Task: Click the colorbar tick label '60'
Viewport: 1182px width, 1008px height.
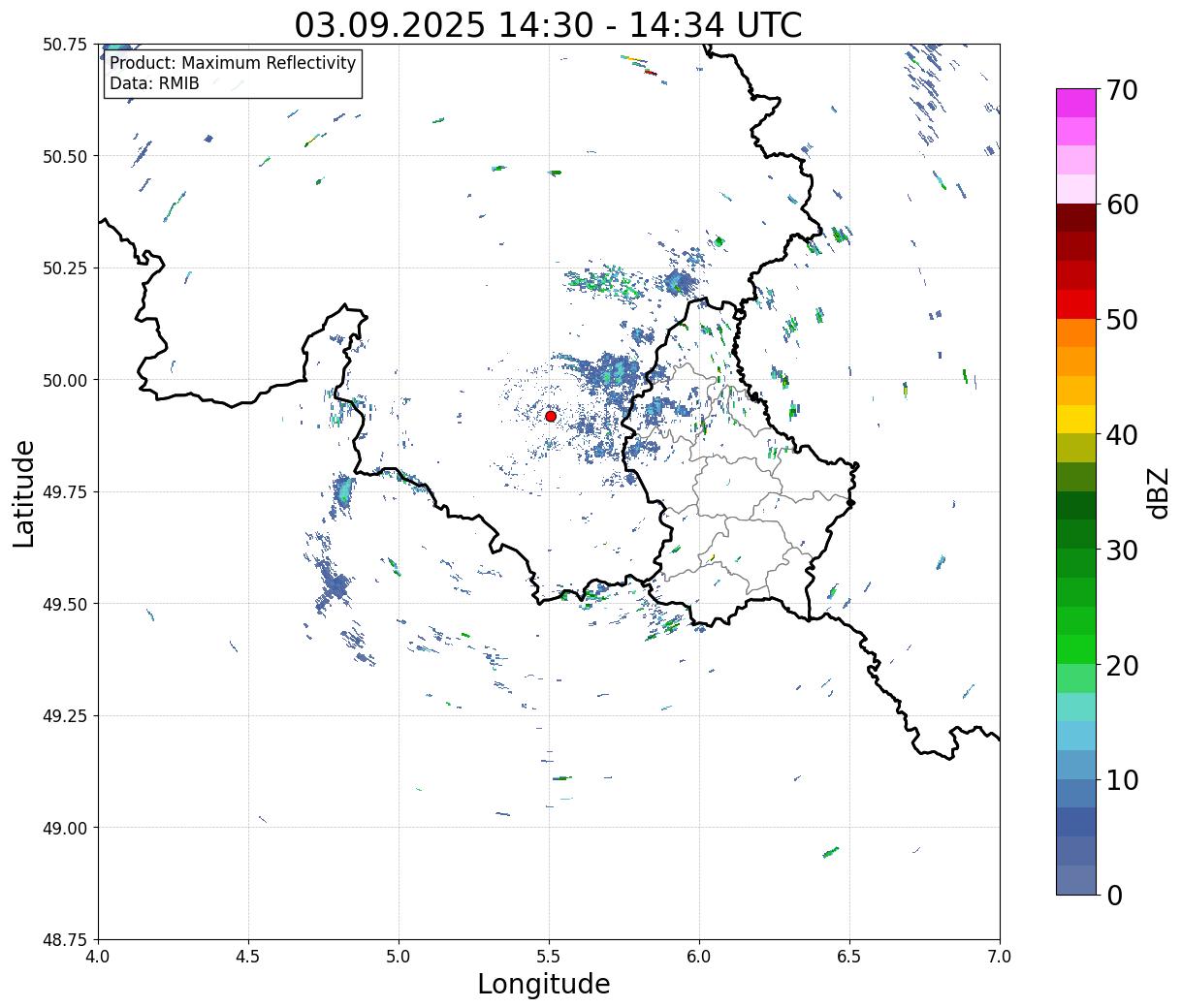Action: pos(1122,205)
